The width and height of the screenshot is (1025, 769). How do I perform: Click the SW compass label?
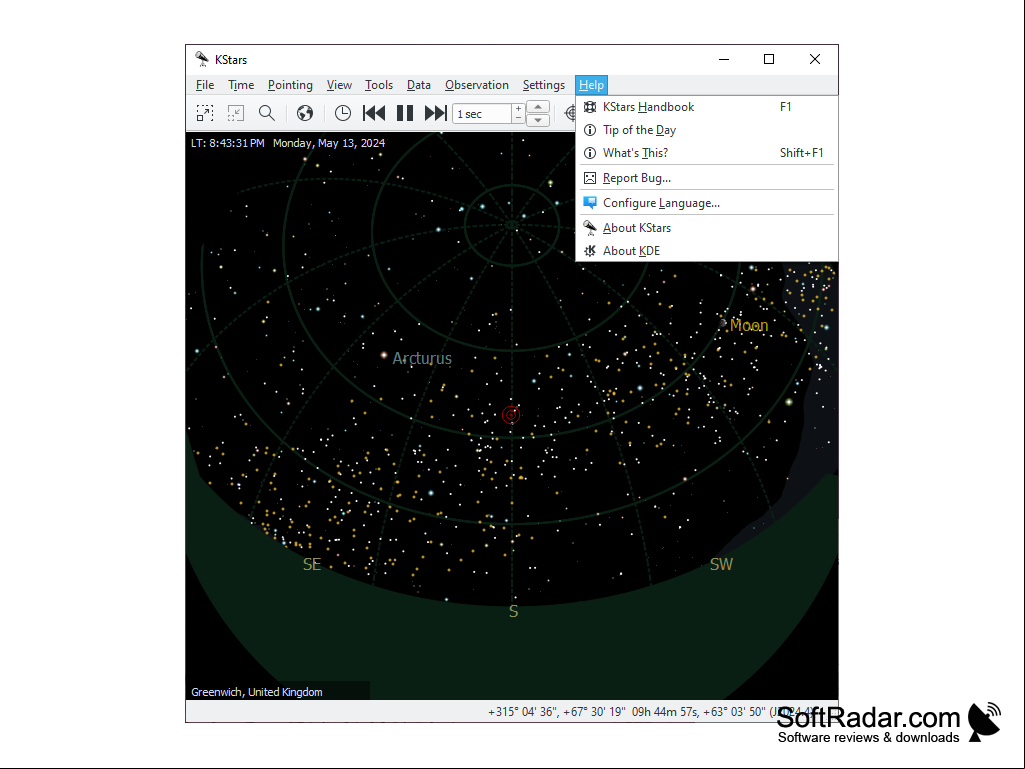coord(721,564)
